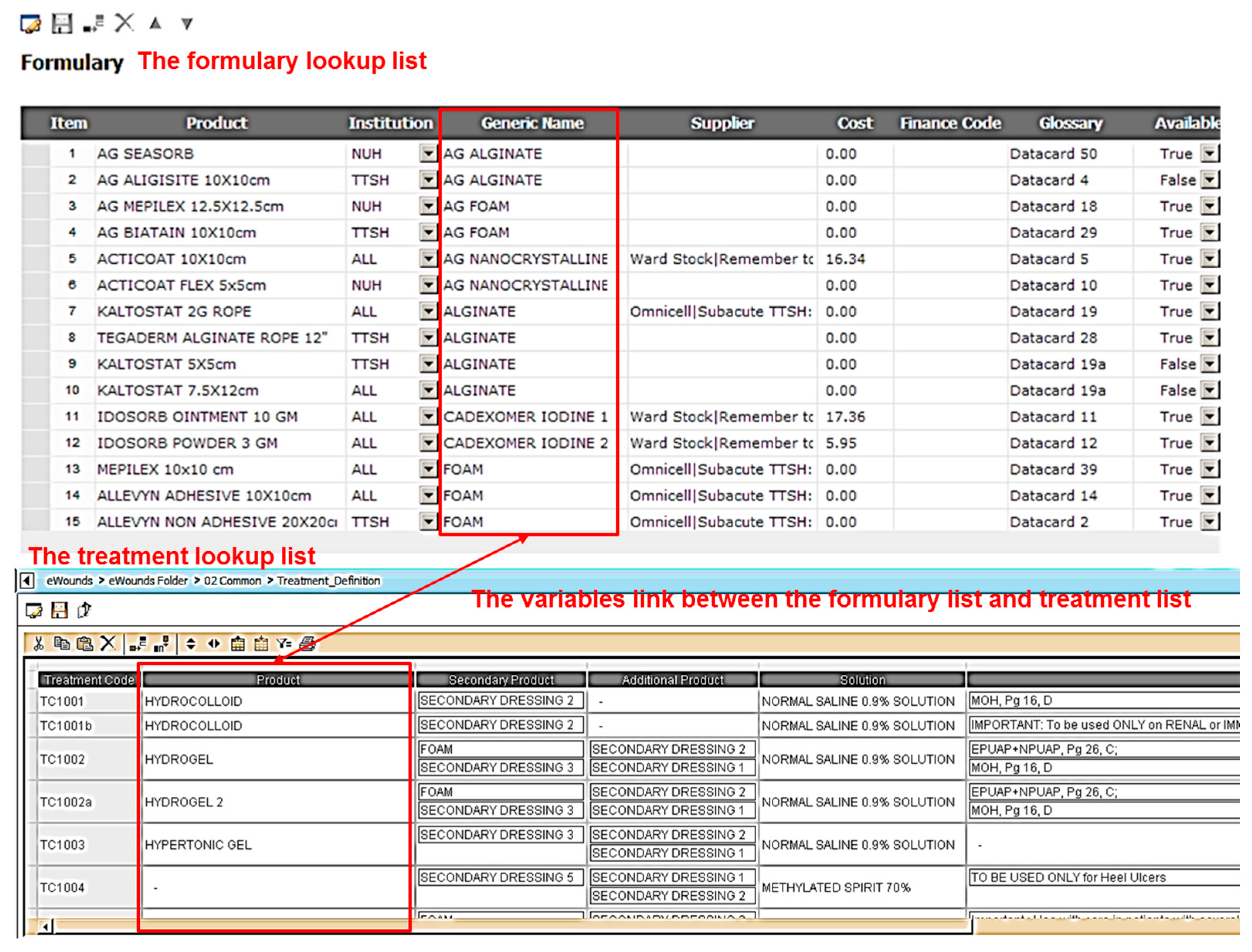
Task: Click the Paste clipboard icon
Action: point(85,644)
